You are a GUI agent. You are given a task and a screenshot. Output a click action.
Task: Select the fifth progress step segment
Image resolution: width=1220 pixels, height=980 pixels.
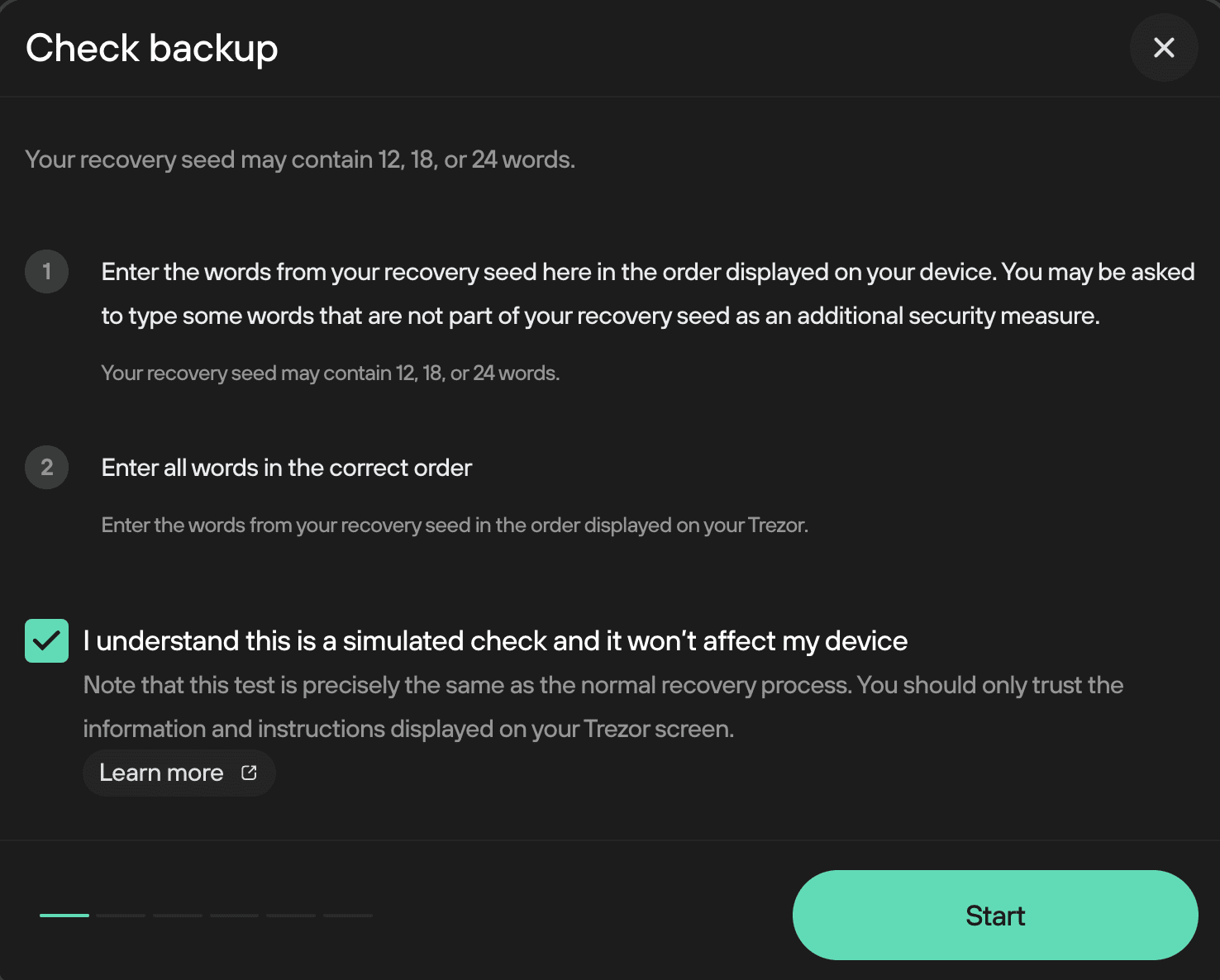coord(291,915)
